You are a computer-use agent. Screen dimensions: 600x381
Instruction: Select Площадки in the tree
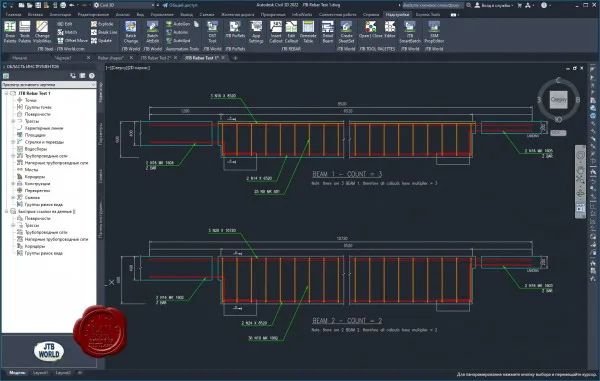[x=35, y=135]
